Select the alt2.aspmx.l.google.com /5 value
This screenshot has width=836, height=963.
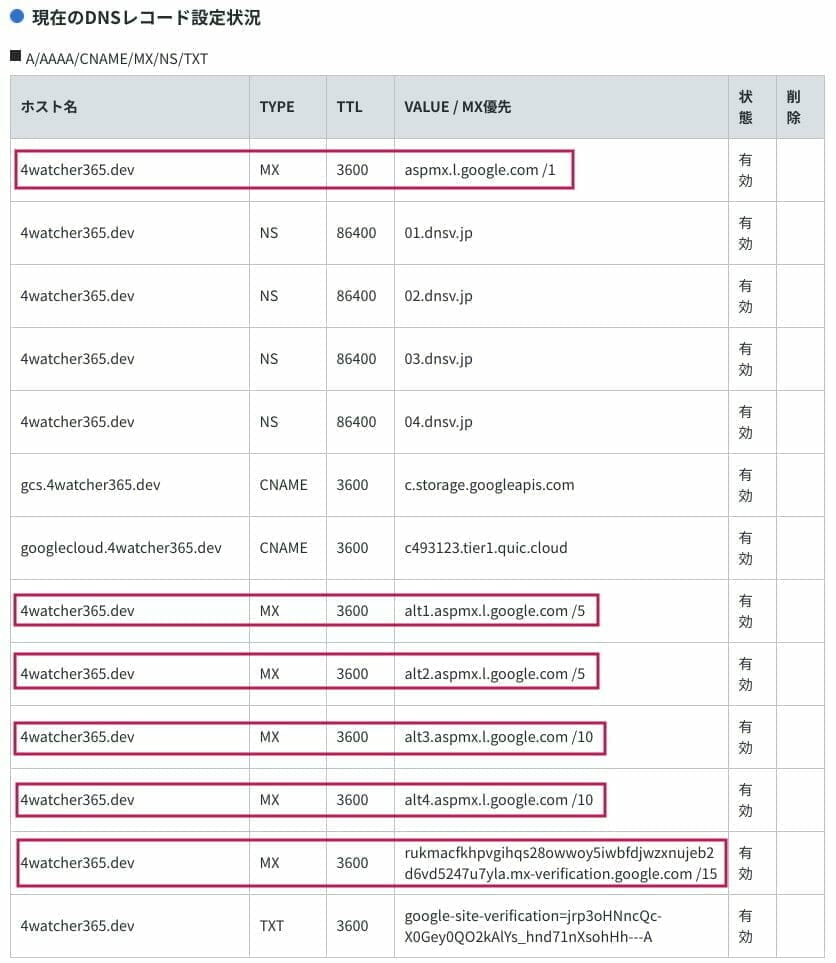(494, 674)
